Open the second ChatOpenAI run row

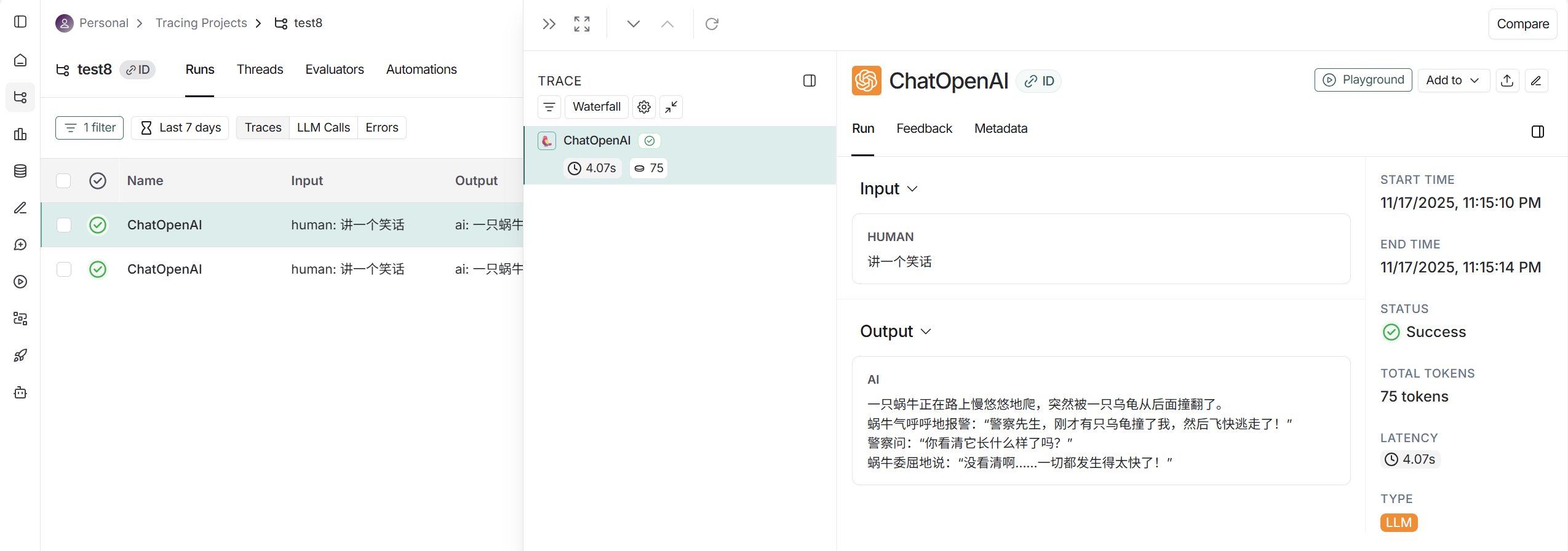pos(282,269)
